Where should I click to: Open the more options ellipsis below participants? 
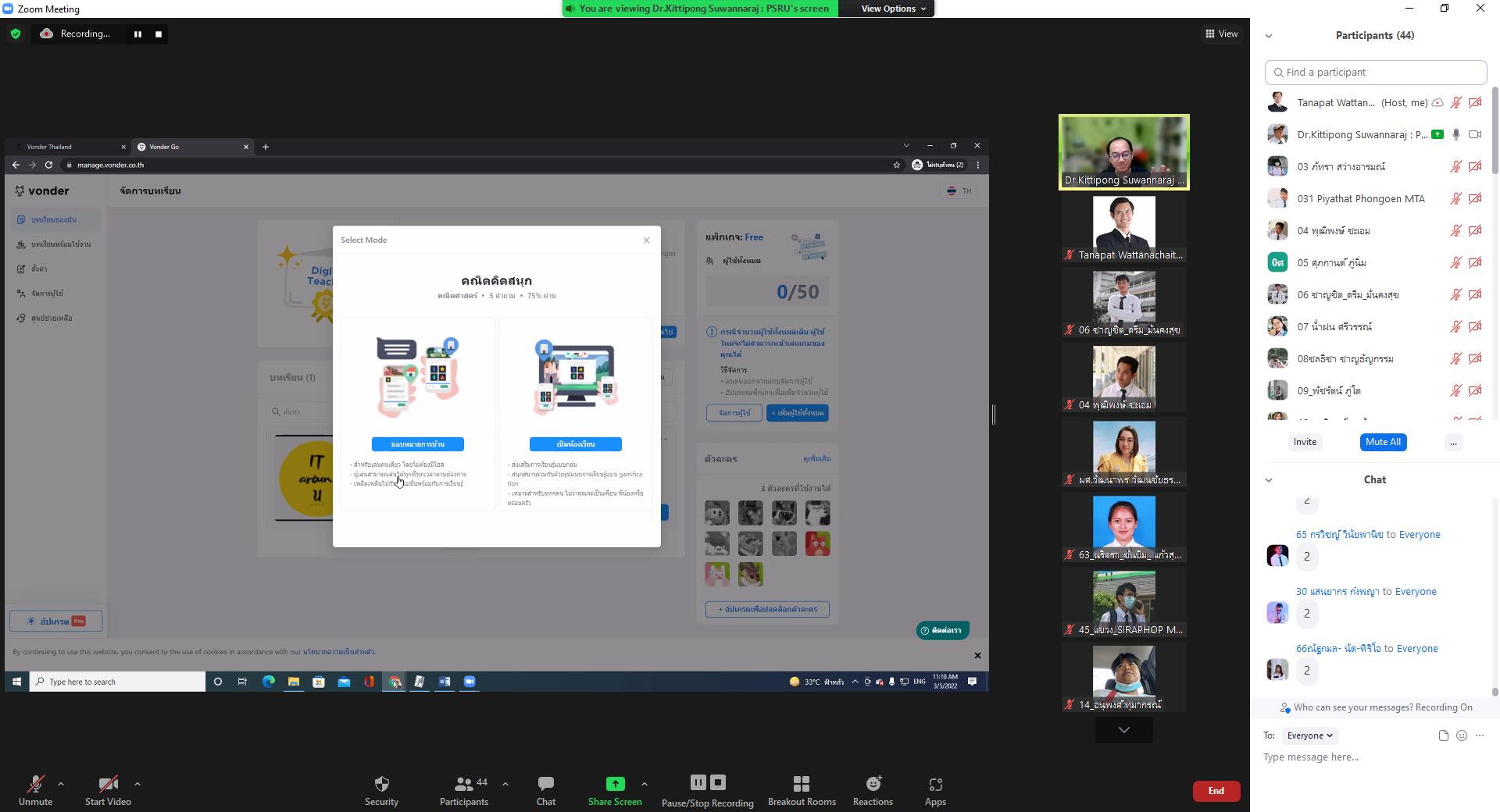coord(1453,443)
